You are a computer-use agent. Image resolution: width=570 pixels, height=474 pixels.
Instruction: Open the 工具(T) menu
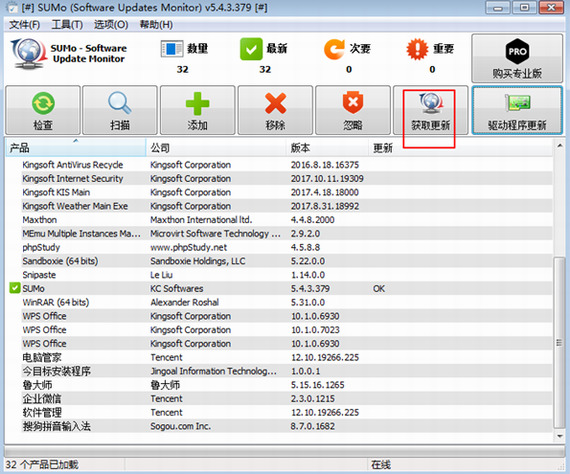(x=67, y=25)
